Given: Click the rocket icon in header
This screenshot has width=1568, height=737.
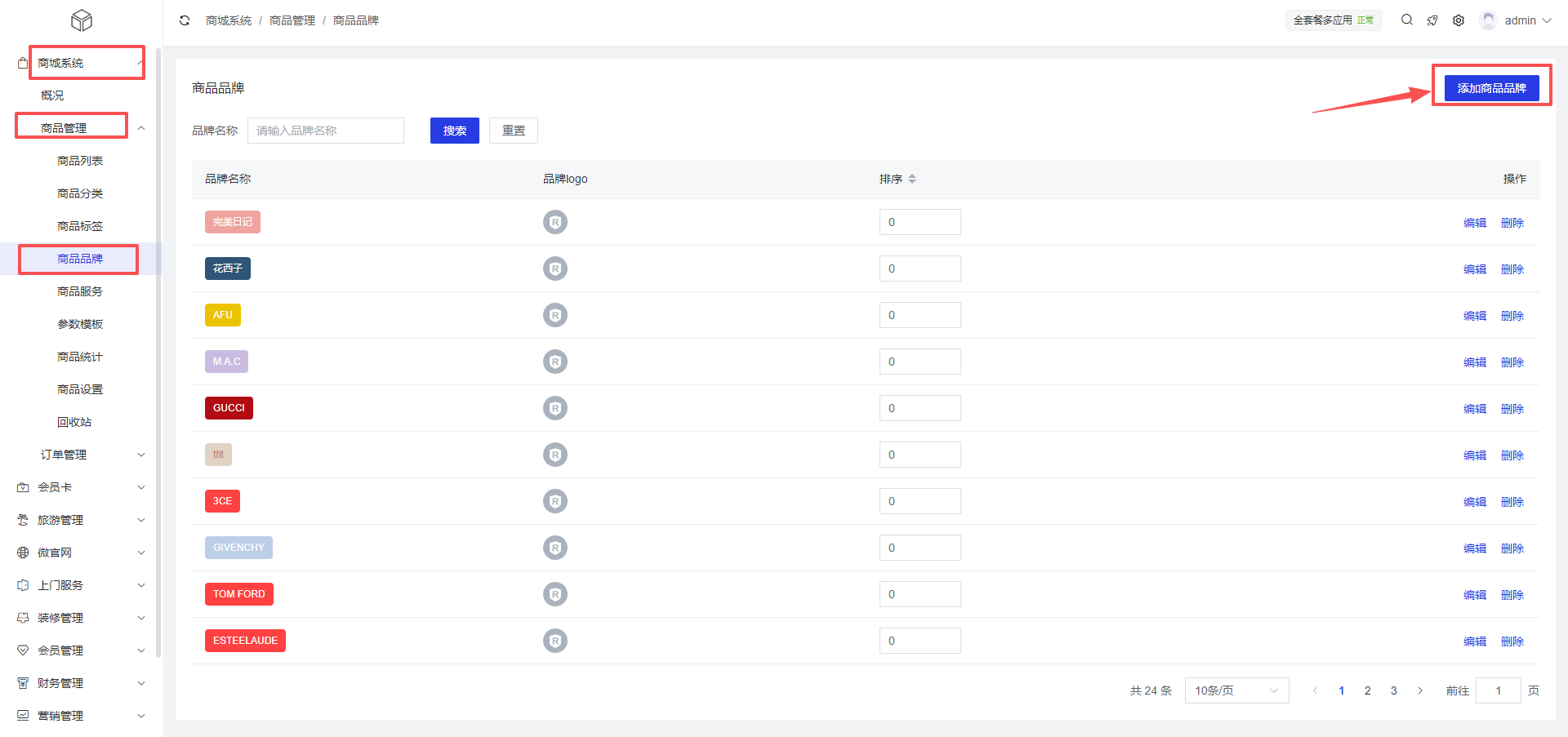Looking at the screenshot, I should [1432, 20].
